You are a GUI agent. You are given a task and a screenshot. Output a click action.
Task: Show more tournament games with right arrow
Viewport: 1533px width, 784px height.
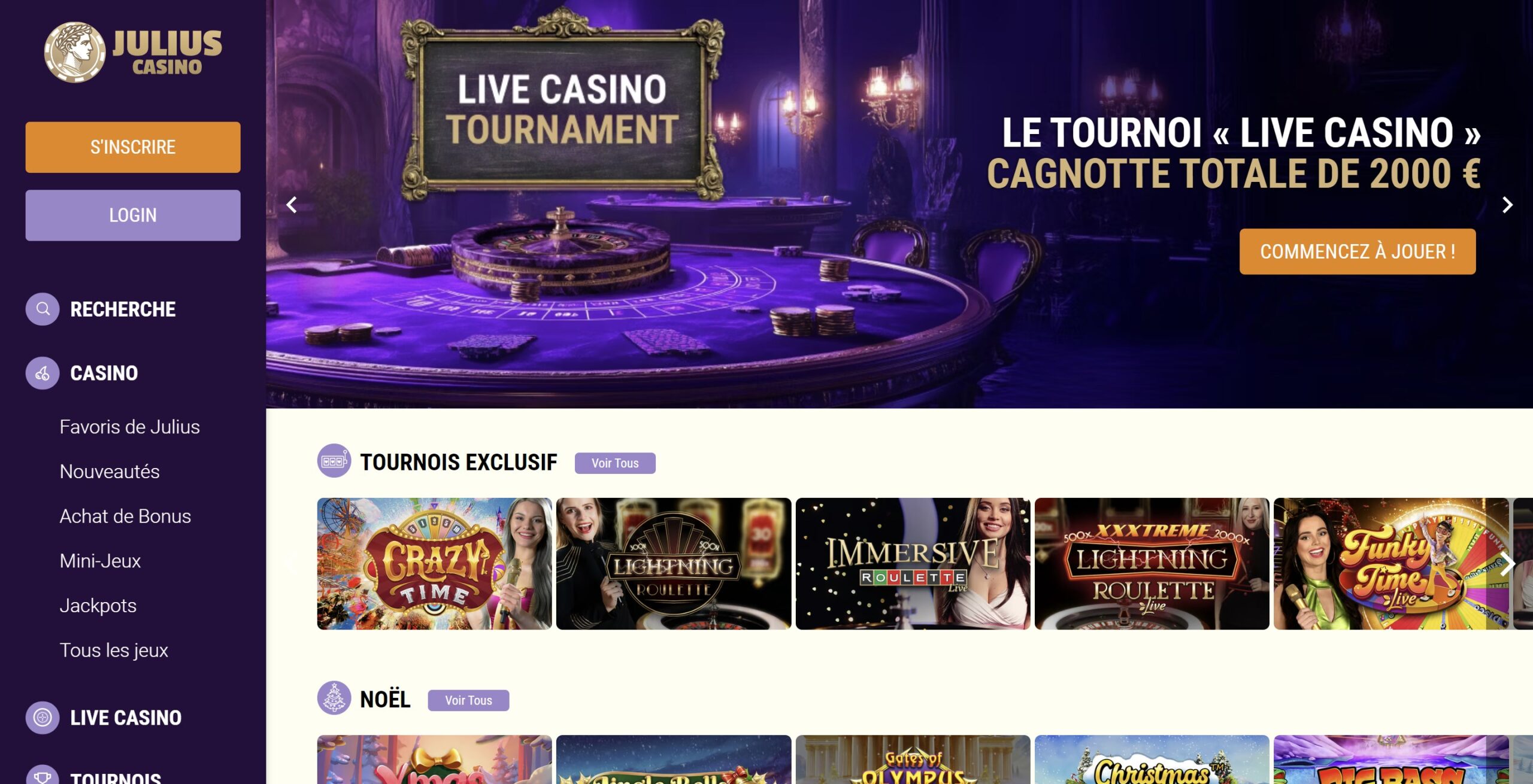[1507, 564]
